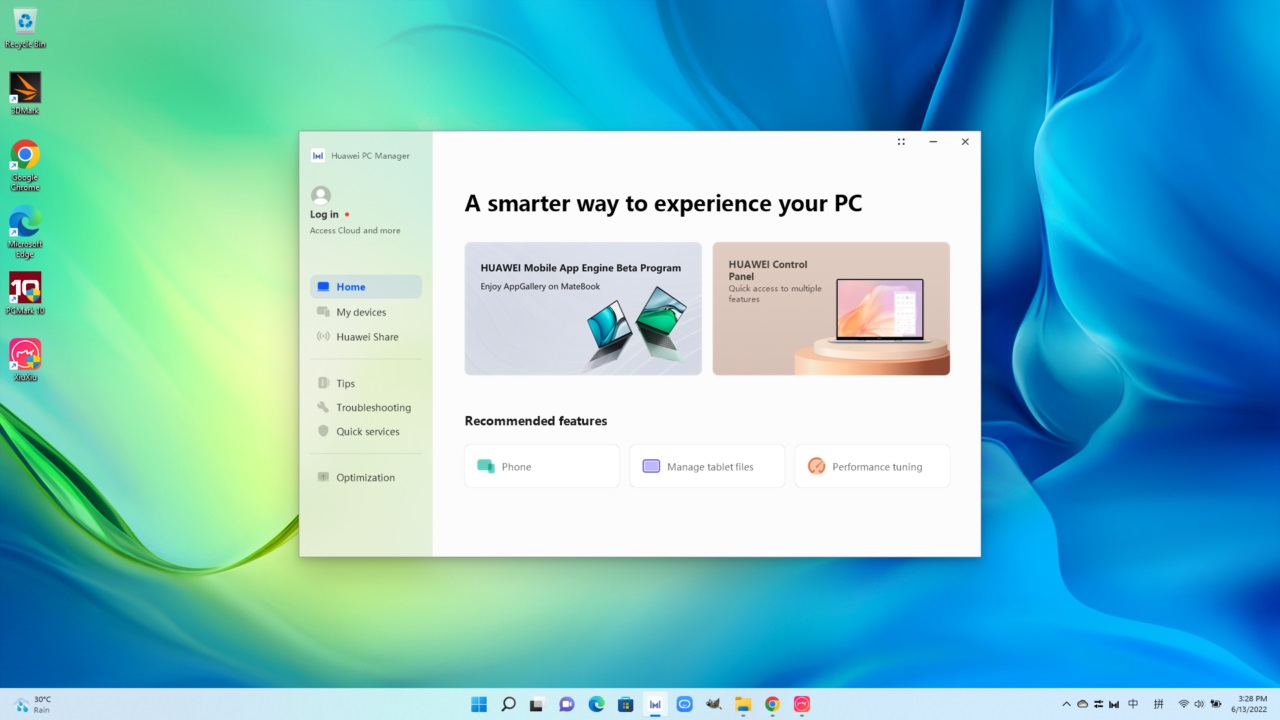
Task: Open the Phone feature card
Action: (x=542, y=466)
